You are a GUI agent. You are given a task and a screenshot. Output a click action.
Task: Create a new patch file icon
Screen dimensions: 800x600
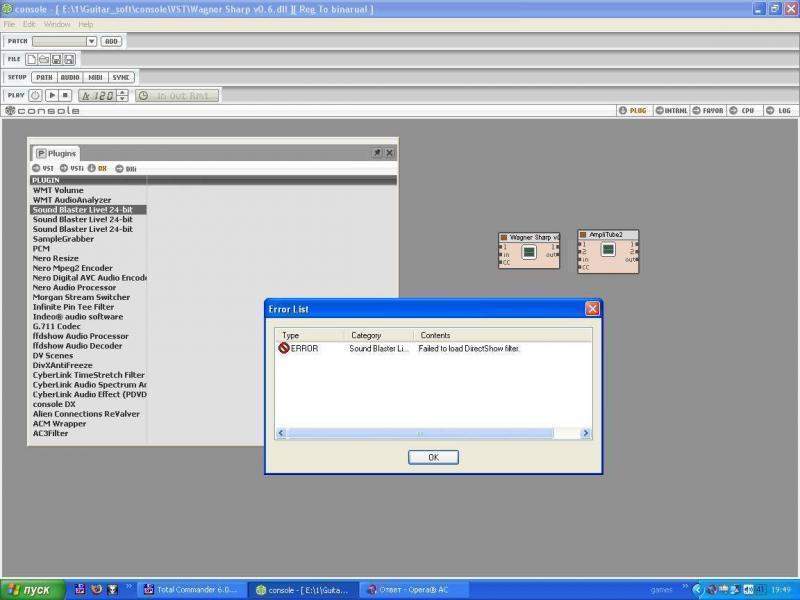click(x=32, y=60)
